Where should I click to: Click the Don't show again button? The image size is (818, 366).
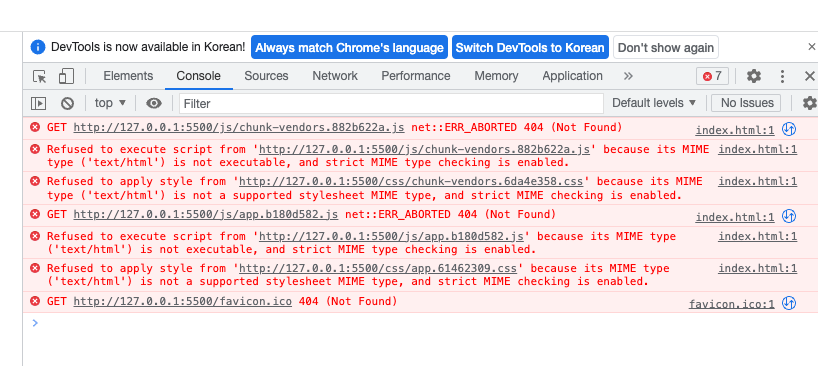click(666, 47)
